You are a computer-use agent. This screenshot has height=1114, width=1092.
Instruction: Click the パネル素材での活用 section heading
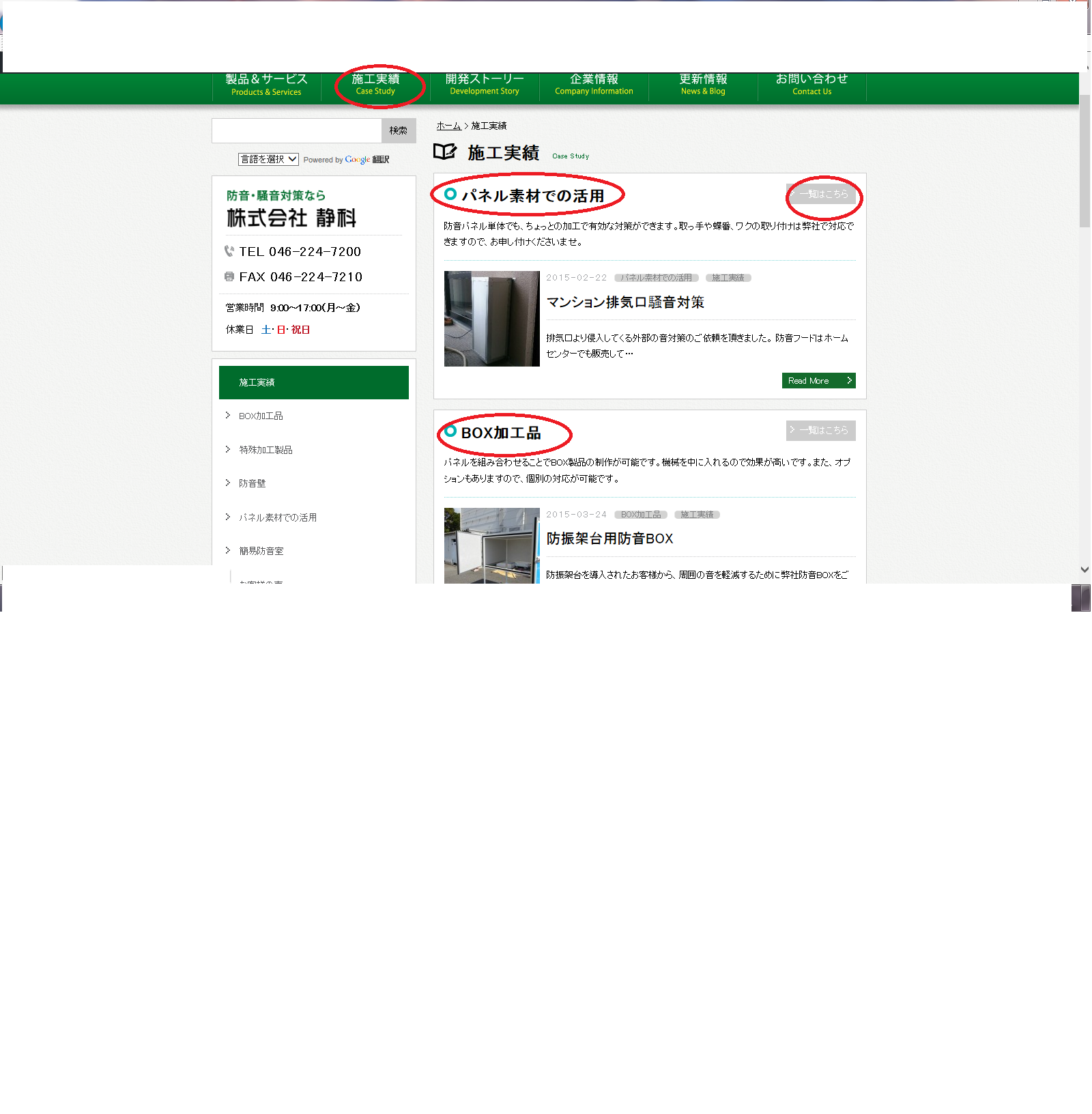coord(533,196)
